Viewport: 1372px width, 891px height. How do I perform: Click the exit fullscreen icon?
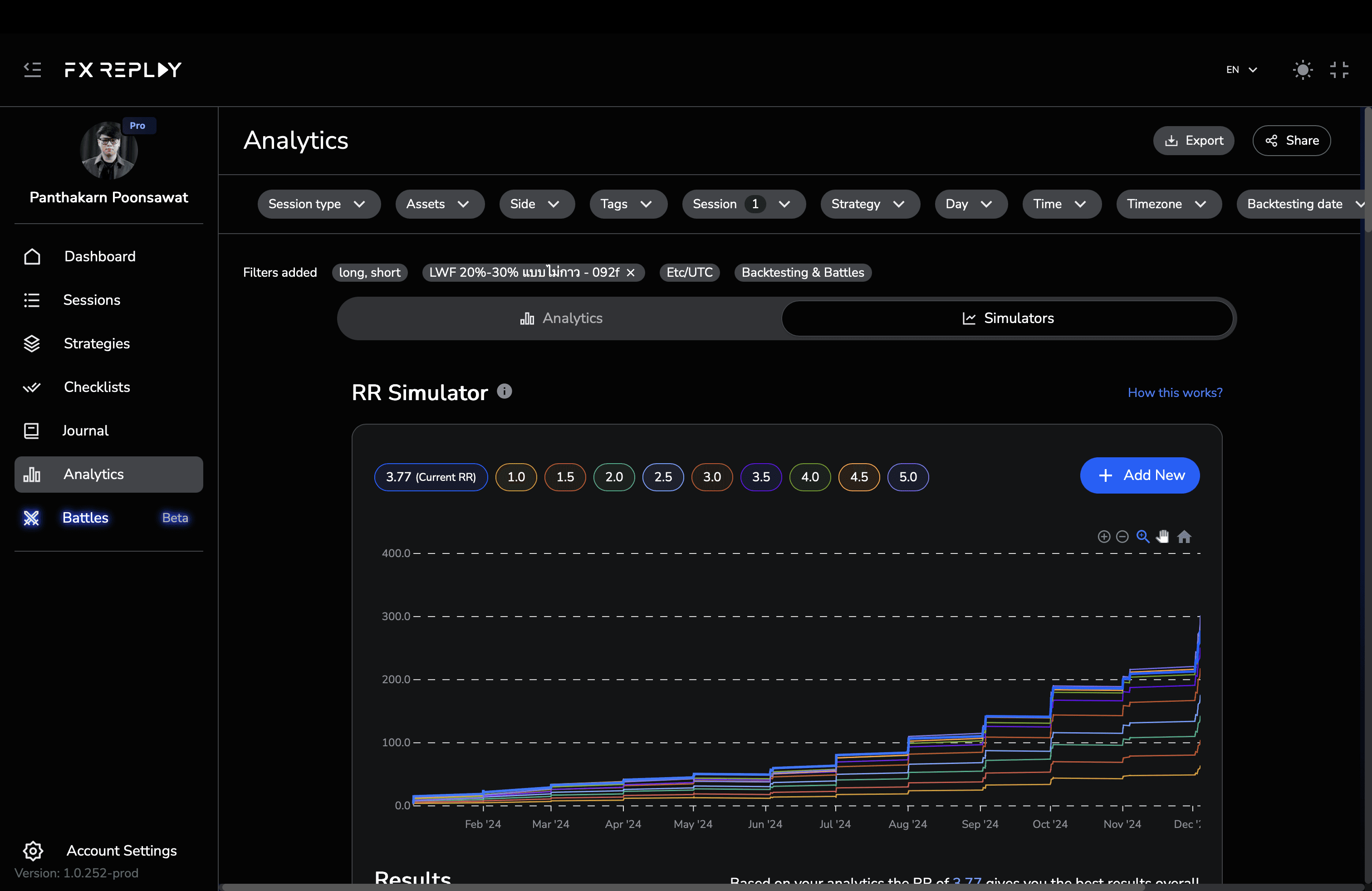[1338, 70]
